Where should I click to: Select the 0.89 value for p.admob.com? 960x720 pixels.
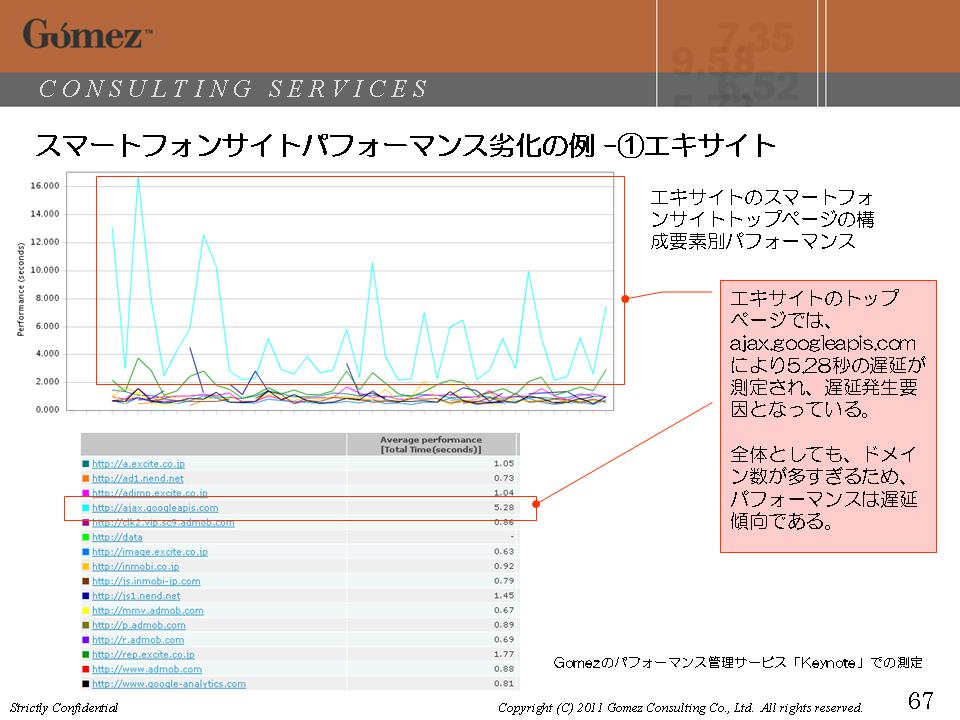[x=504, y=625]
